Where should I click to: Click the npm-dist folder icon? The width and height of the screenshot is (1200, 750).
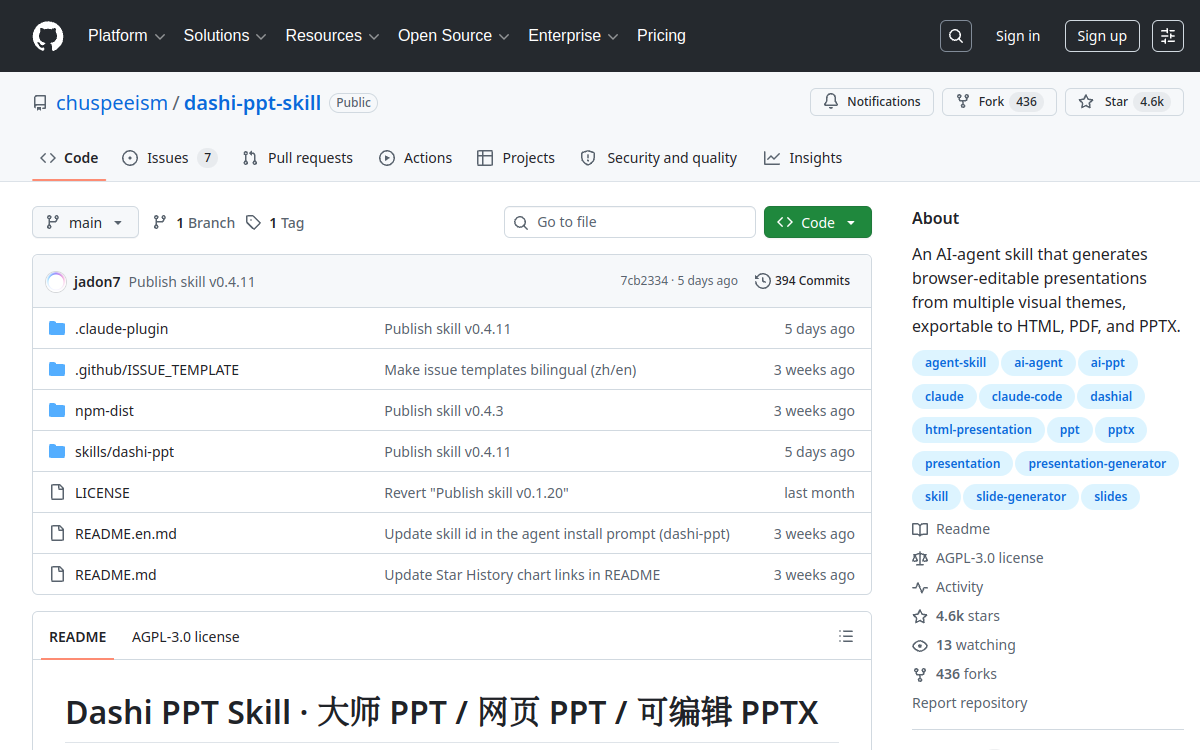coord(57,411)
